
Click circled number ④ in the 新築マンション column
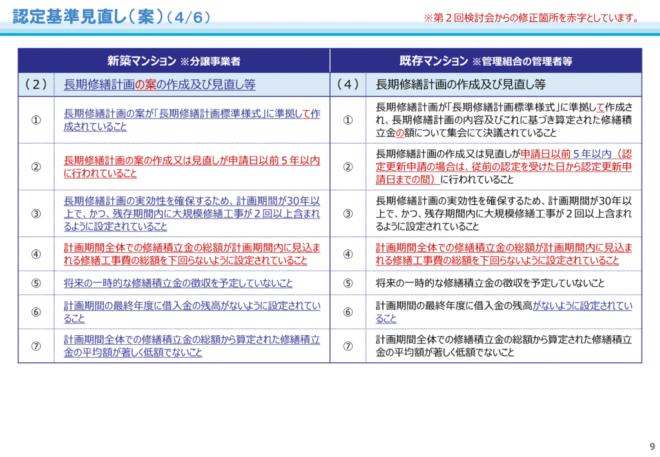click(x=36, y=252)
